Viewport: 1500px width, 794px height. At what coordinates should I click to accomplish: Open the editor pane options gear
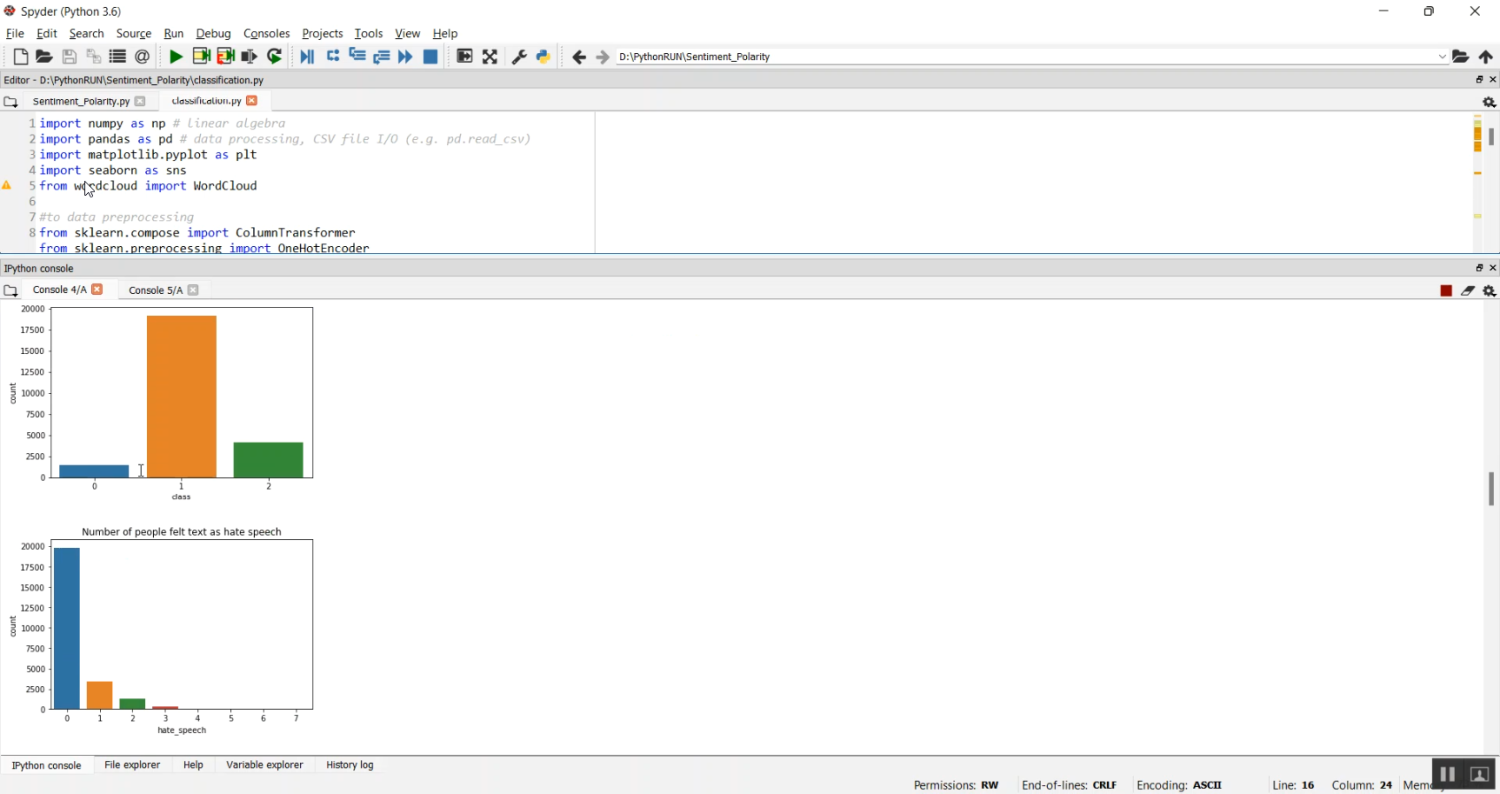1489,102
